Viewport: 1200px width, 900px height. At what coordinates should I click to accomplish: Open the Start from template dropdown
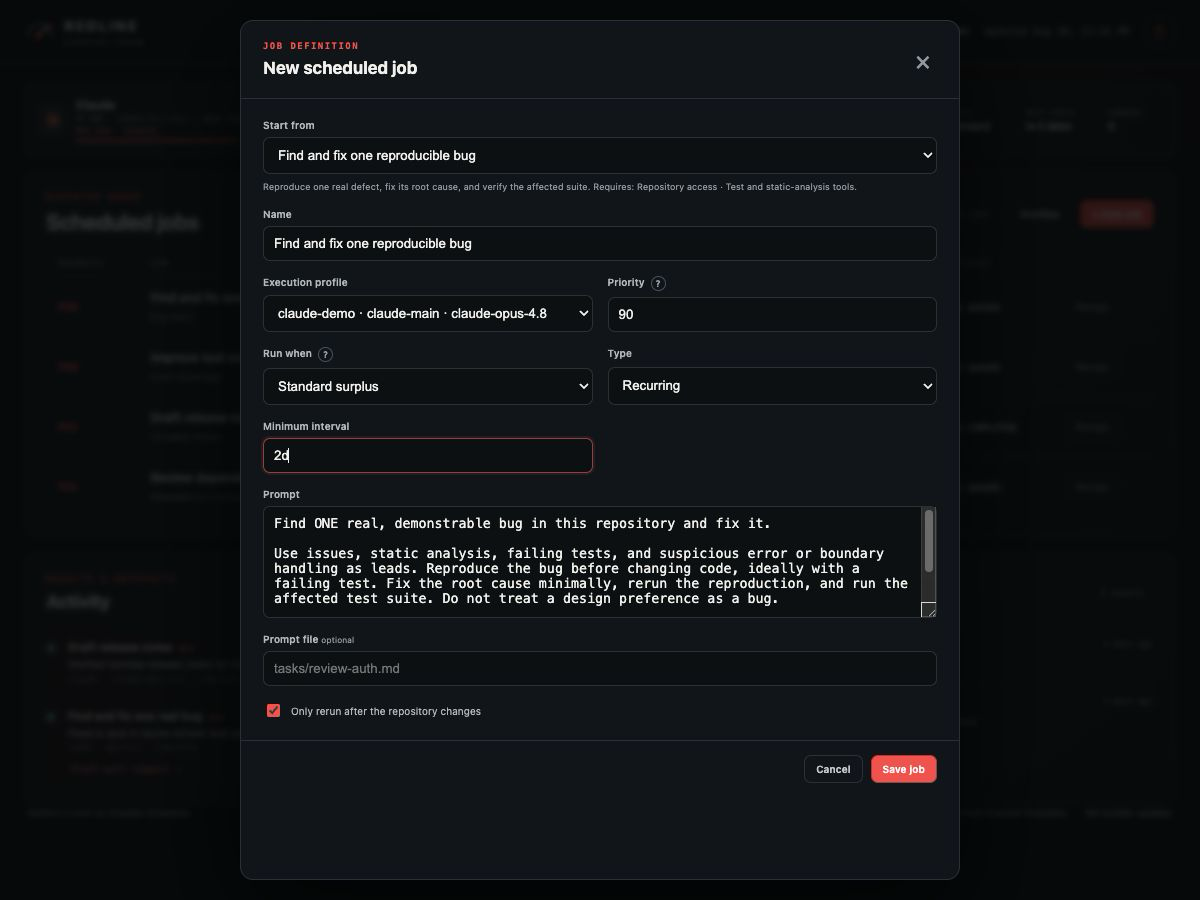pos(600,155)
